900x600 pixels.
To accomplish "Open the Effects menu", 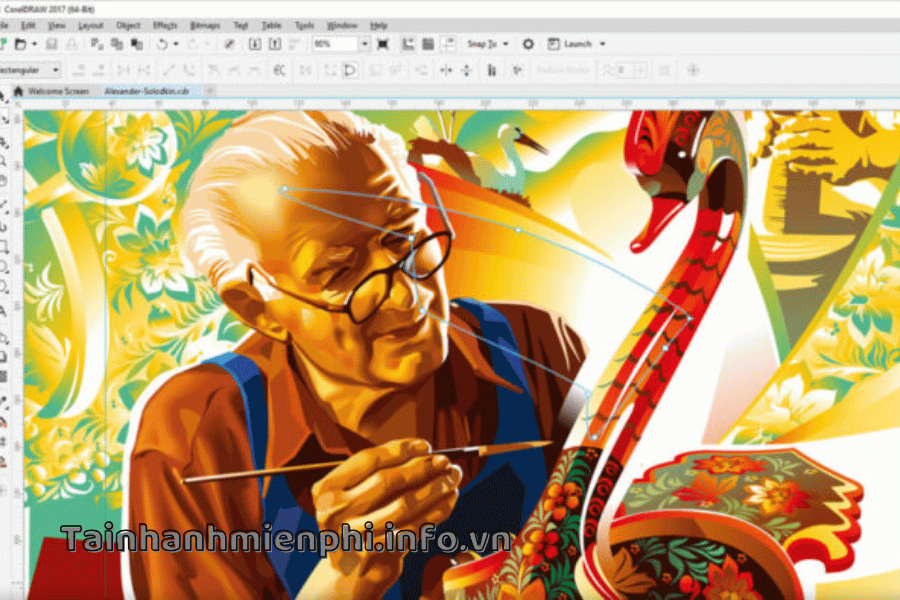I will (165, 24).
